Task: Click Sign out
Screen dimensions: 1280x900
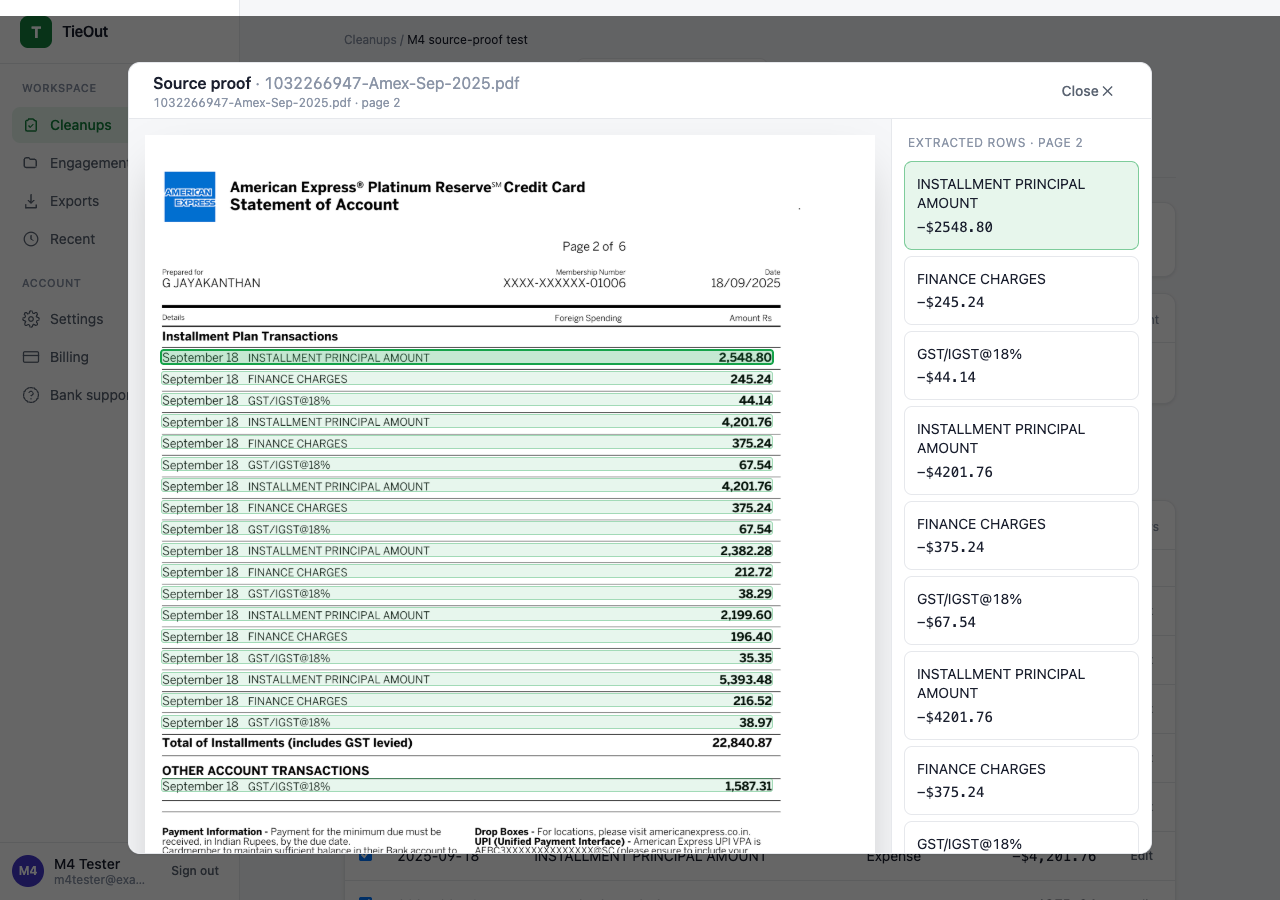Action: pyautogui.click(x=195, y=871)
